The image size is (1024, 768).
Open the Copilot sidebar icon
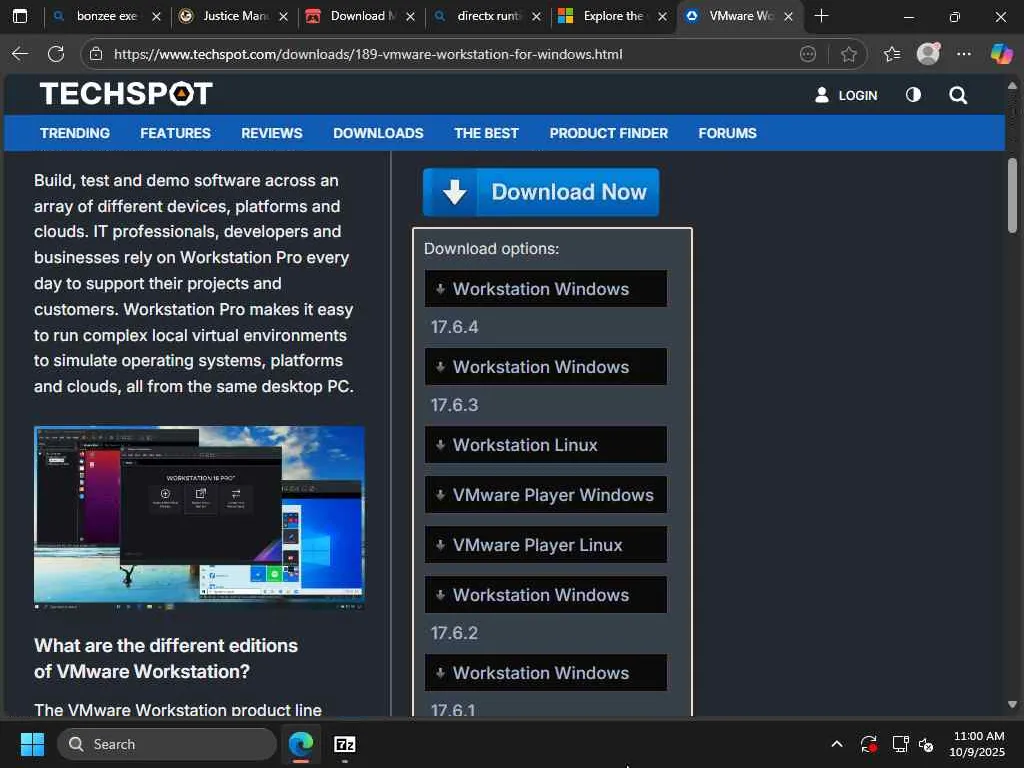[1001, 54]
